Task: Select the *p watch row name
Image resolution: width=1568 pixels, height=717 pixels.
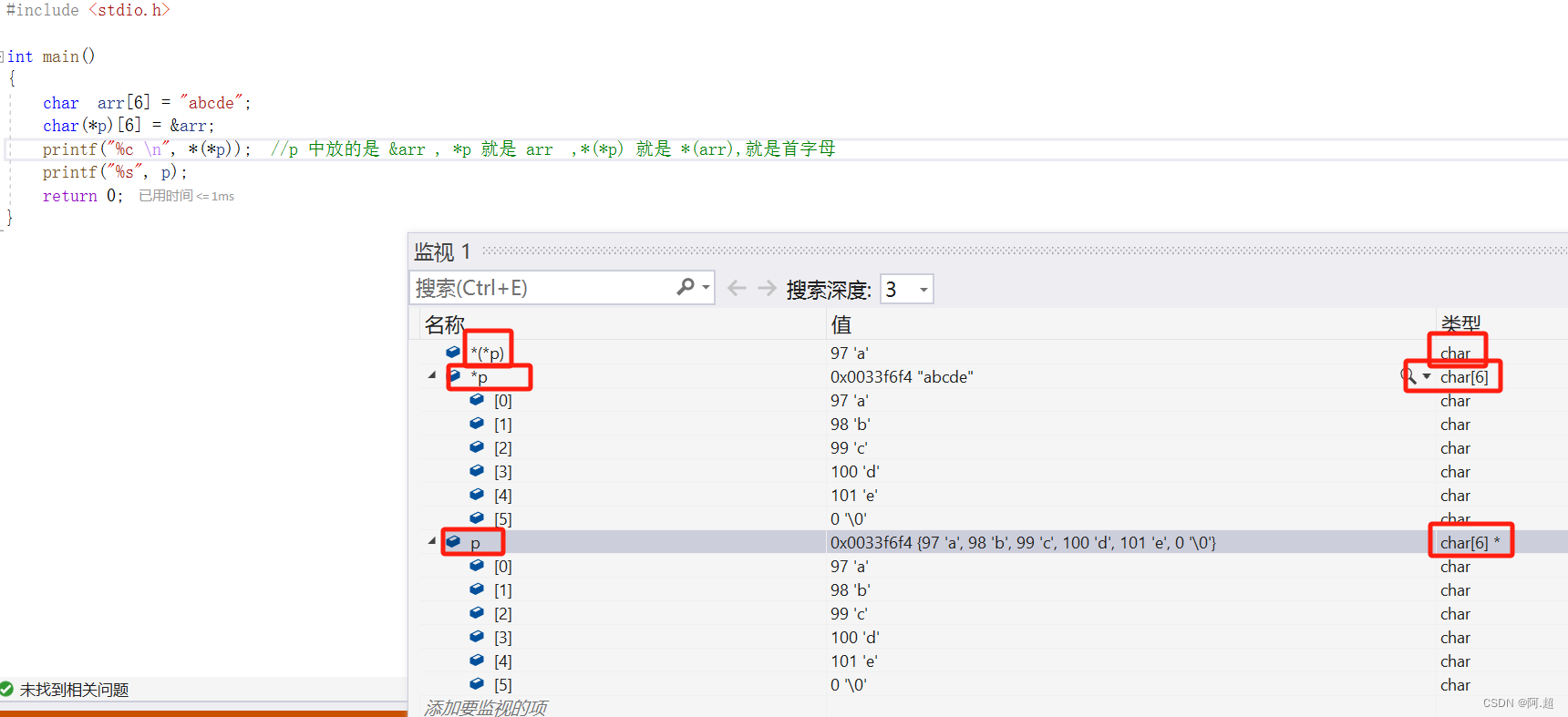Action: [480, 376]
